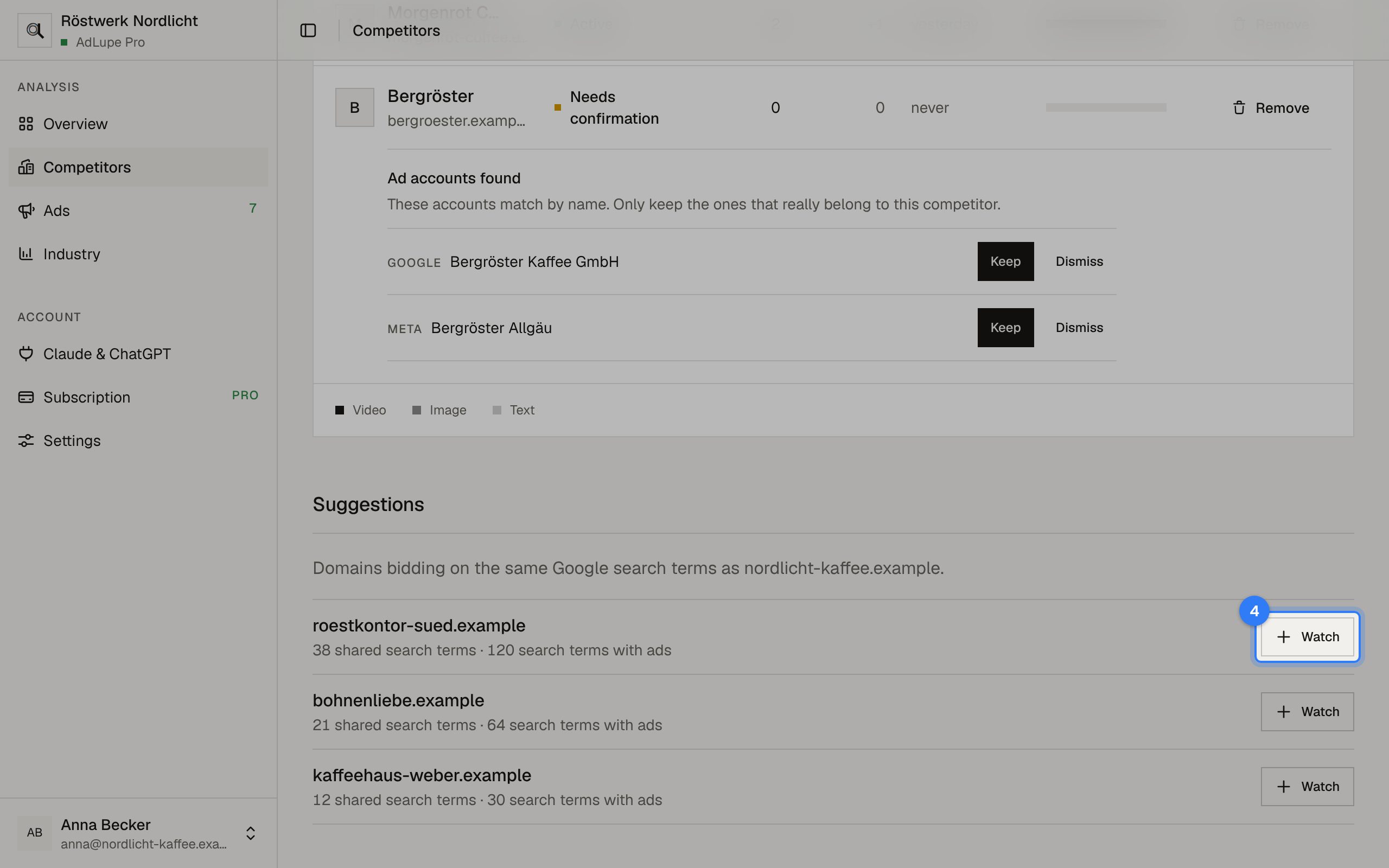Keep the Meta Bergröster Allgäu account
The image size is (1389, 868).
(1005, 328)
